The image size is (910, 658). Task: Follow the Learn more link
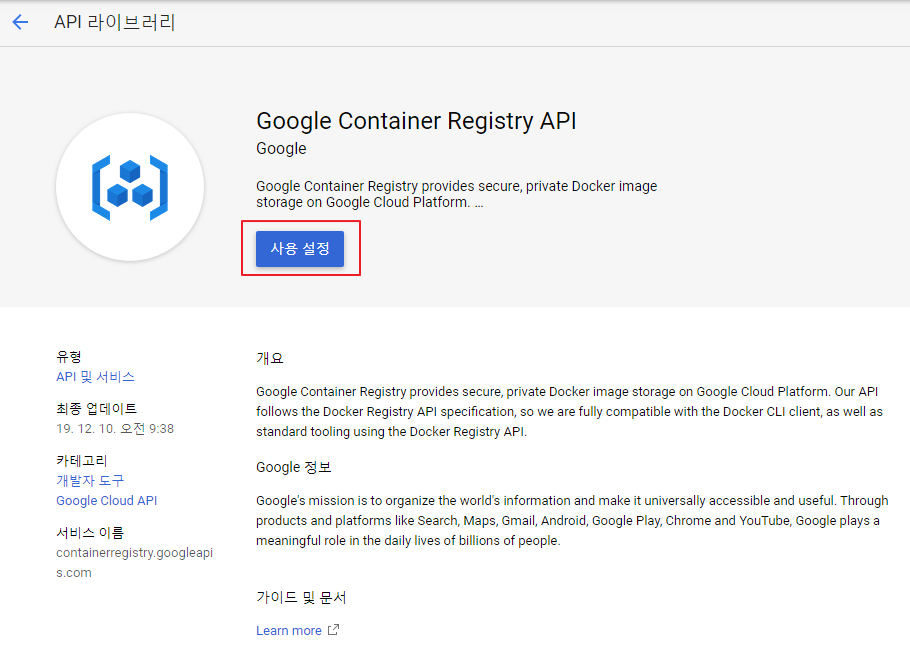289,630
